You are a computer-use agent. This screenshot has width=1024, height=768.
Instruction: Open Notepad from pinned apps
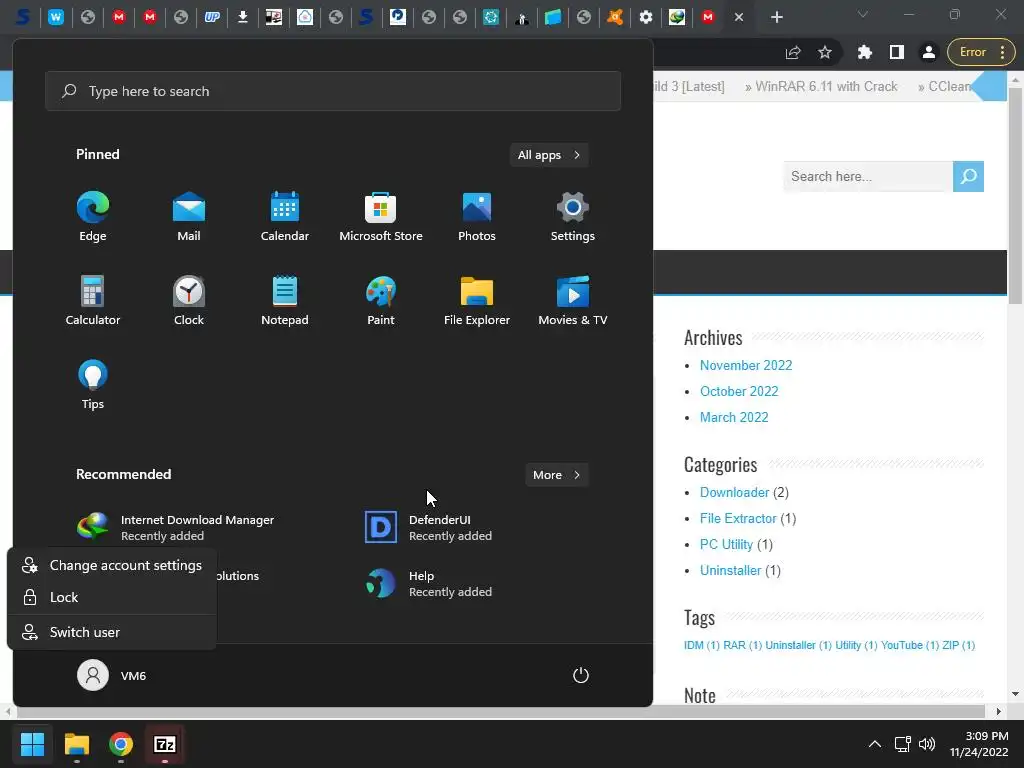[x=285, y=300]
